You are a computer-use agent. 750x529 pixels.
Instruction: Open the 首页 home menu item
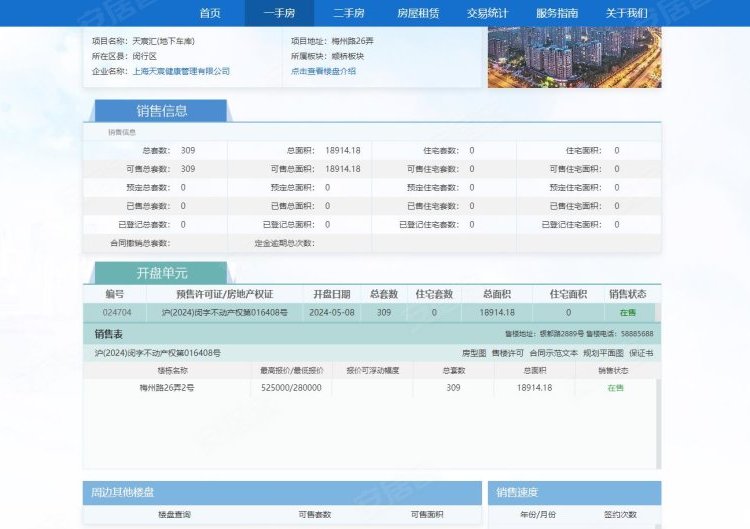click(210, 13)
